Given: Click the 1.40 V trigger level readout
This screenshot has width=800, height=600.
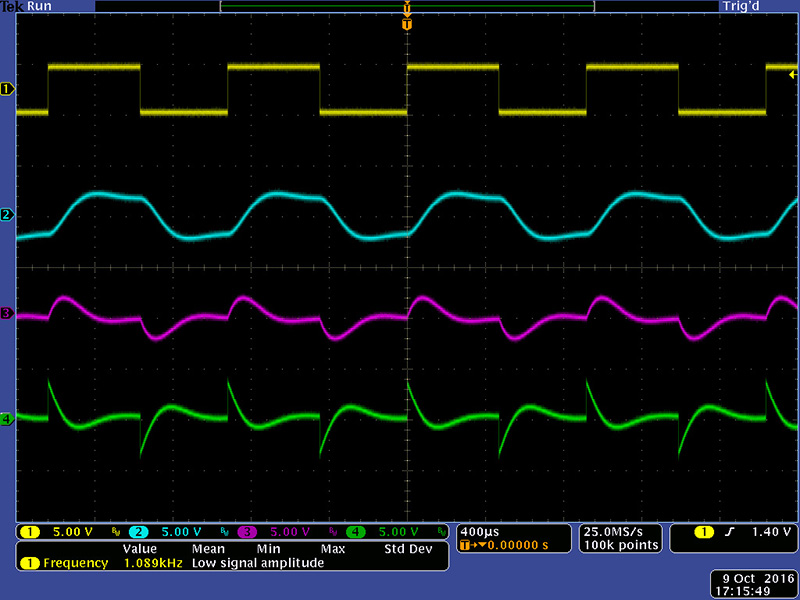Looking at the screenshot, I should point(771,532).
